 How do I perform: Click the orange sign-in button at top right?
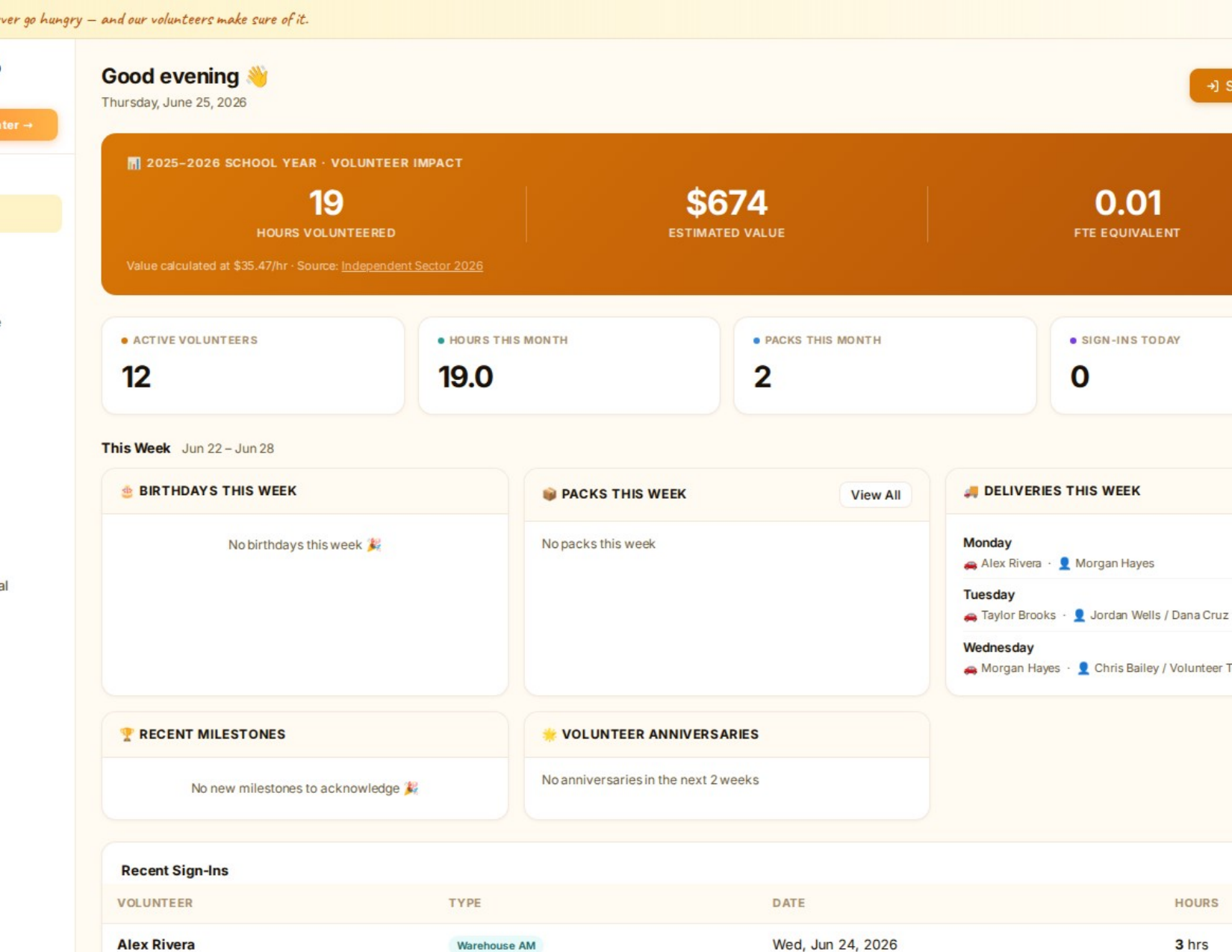1211,86
